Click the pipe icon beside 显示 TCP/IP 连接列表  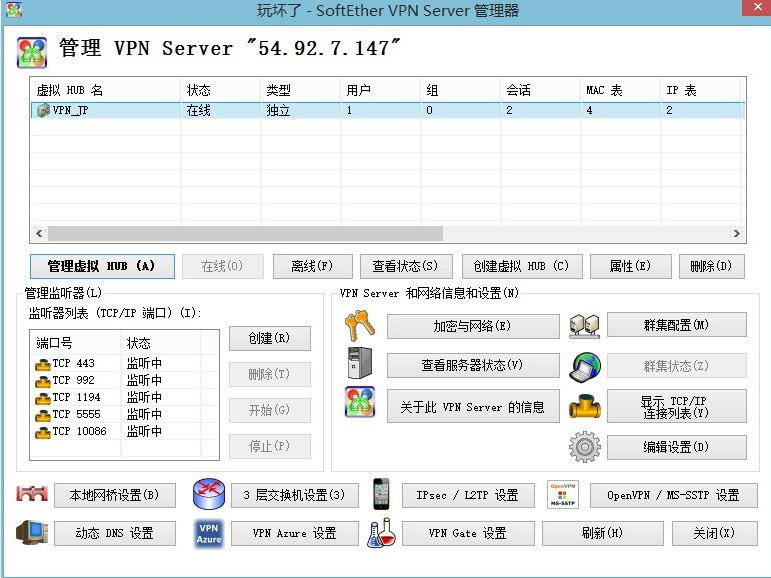pyautogui.click(x=585, y=406)
